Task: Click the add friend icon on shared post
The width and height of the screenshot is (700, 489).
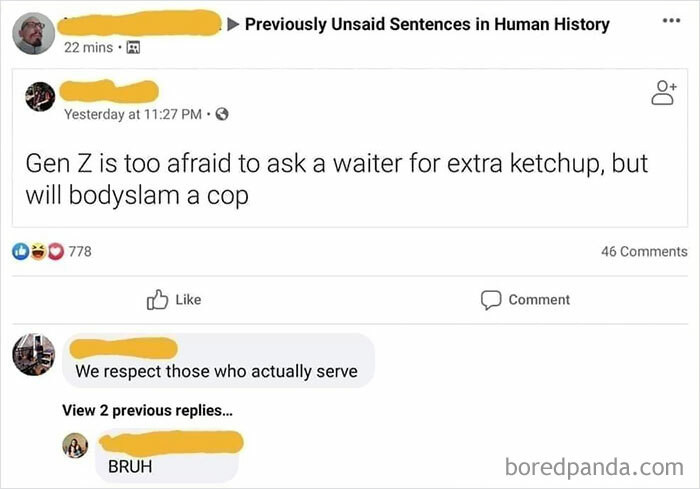Action: [662, 93]
